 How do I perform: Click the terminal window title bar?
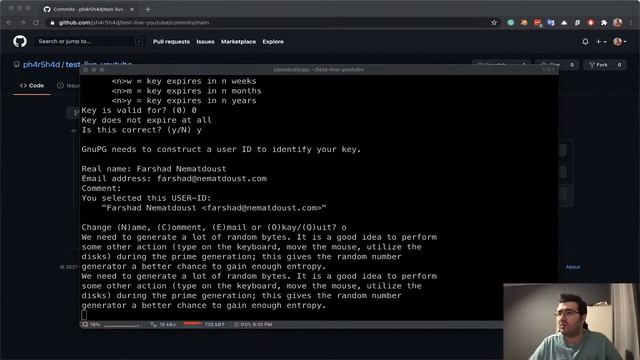tap(319, 70)
